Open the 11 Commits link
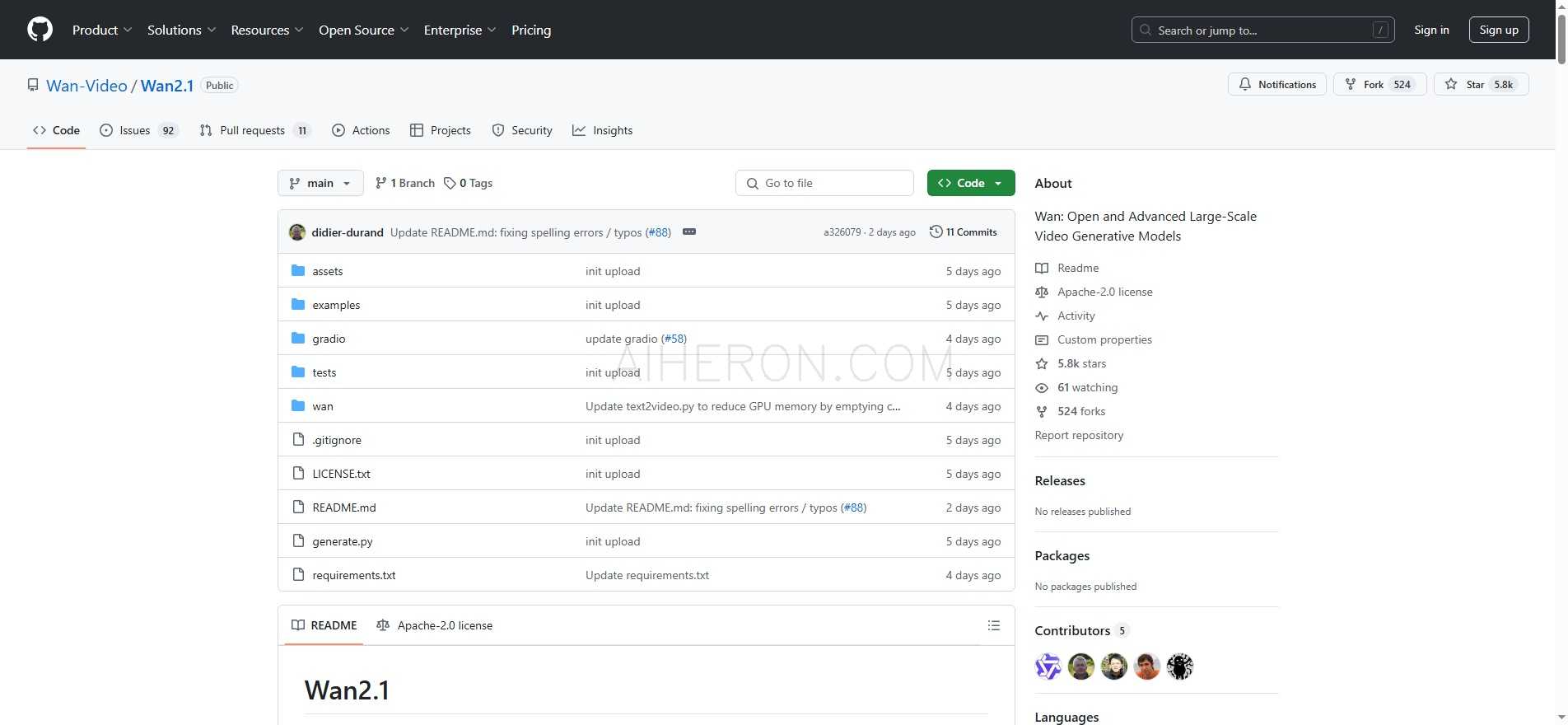The image size is (1568, 725). tap(964, 232)
